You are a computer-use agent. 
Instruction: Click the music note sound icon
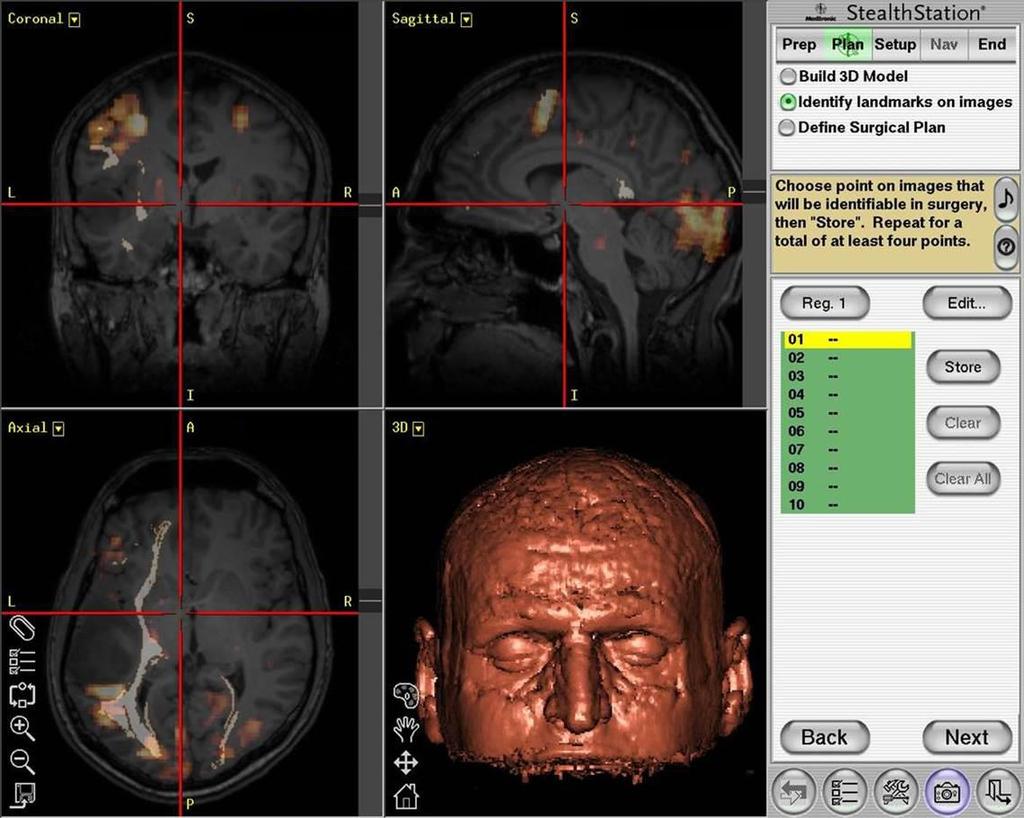(x=1006, y=198)
